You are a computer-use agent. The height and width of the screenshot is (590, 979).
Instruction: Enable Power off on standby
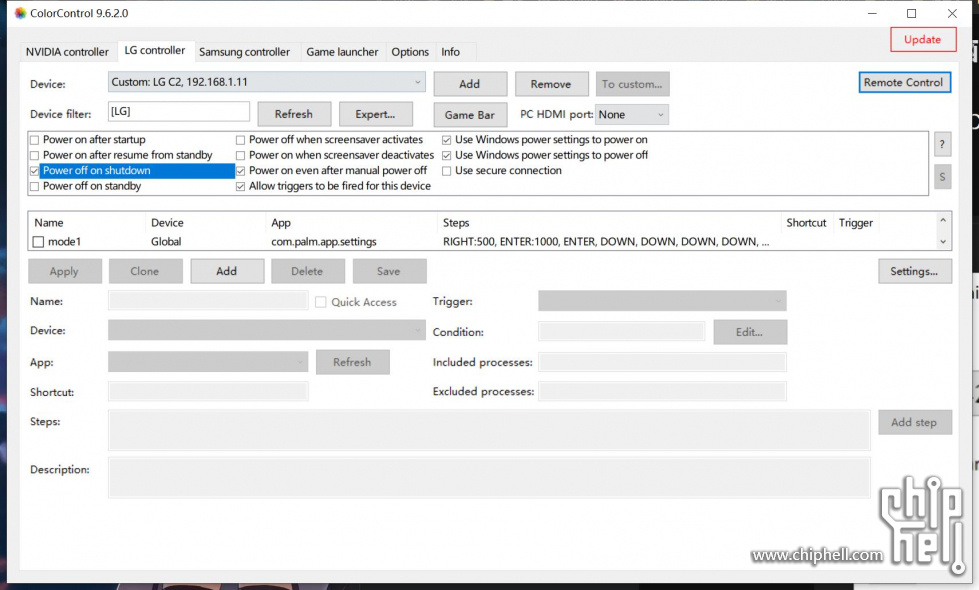coord(35,186)
